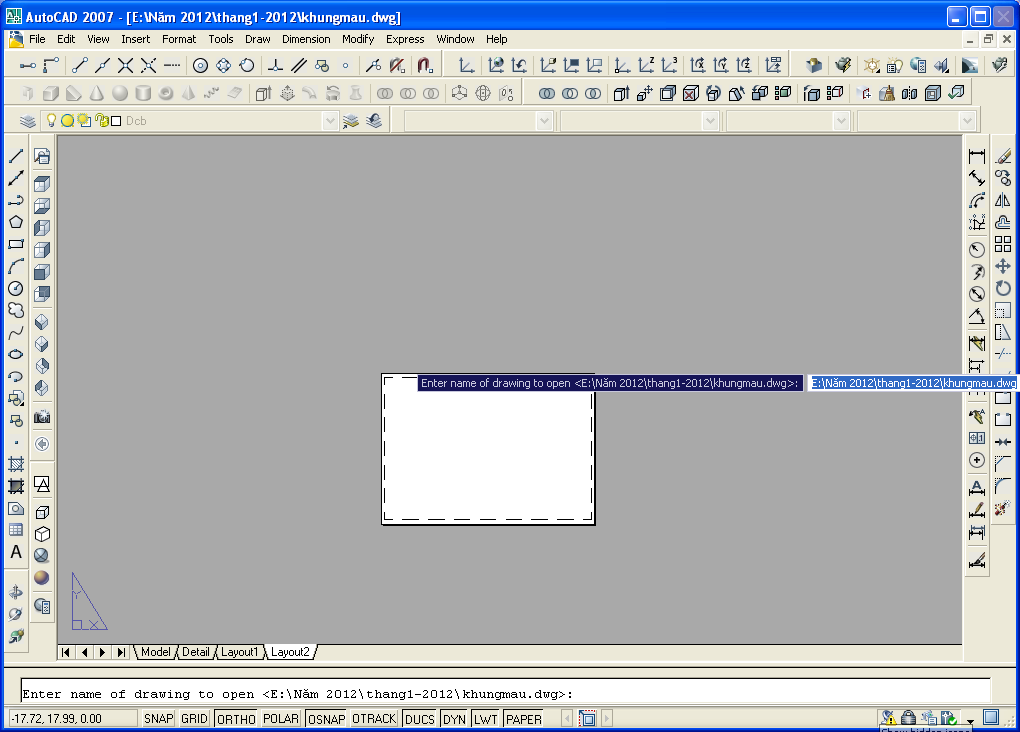The image size is (1020, 732).
Task: Click the Layer Previous icon
Action: pyautogui.click(x=374, y=121)
